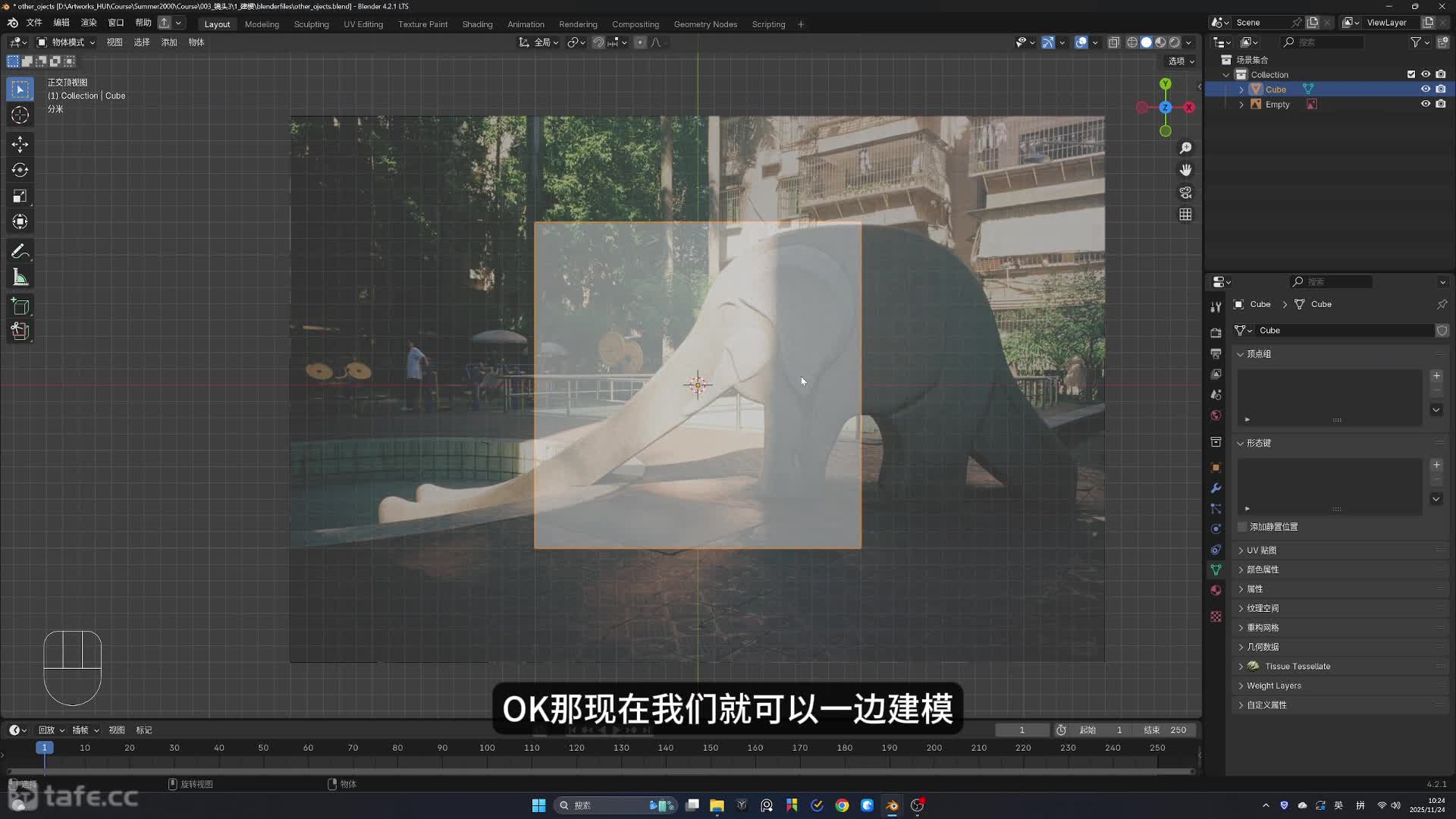This screenshot has height=819, width=1456.
Task: Switch to the Shading workspace tab
Action: pos(477,24)
